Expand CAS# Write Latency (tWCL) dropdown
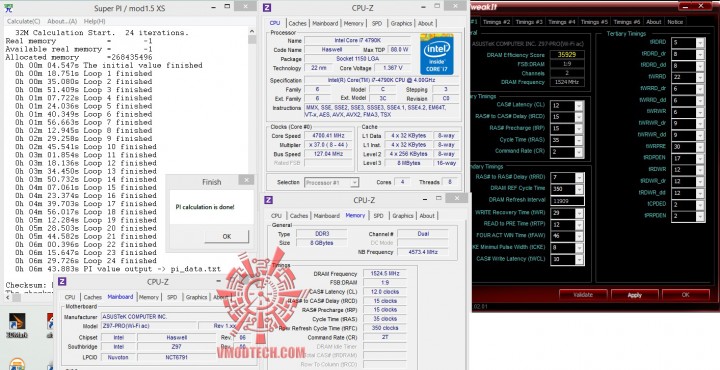720x370 pixels. coord(579,260)
